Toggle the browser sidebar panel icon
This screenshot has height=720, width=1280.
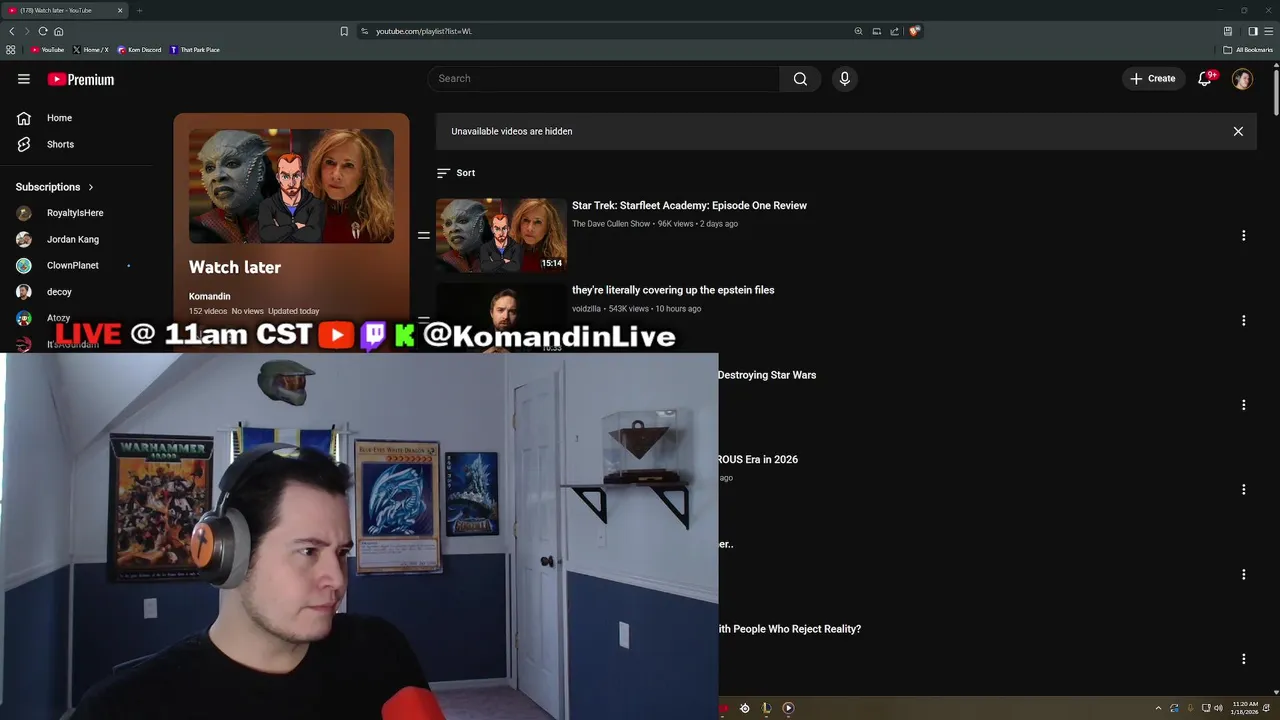1252,31
